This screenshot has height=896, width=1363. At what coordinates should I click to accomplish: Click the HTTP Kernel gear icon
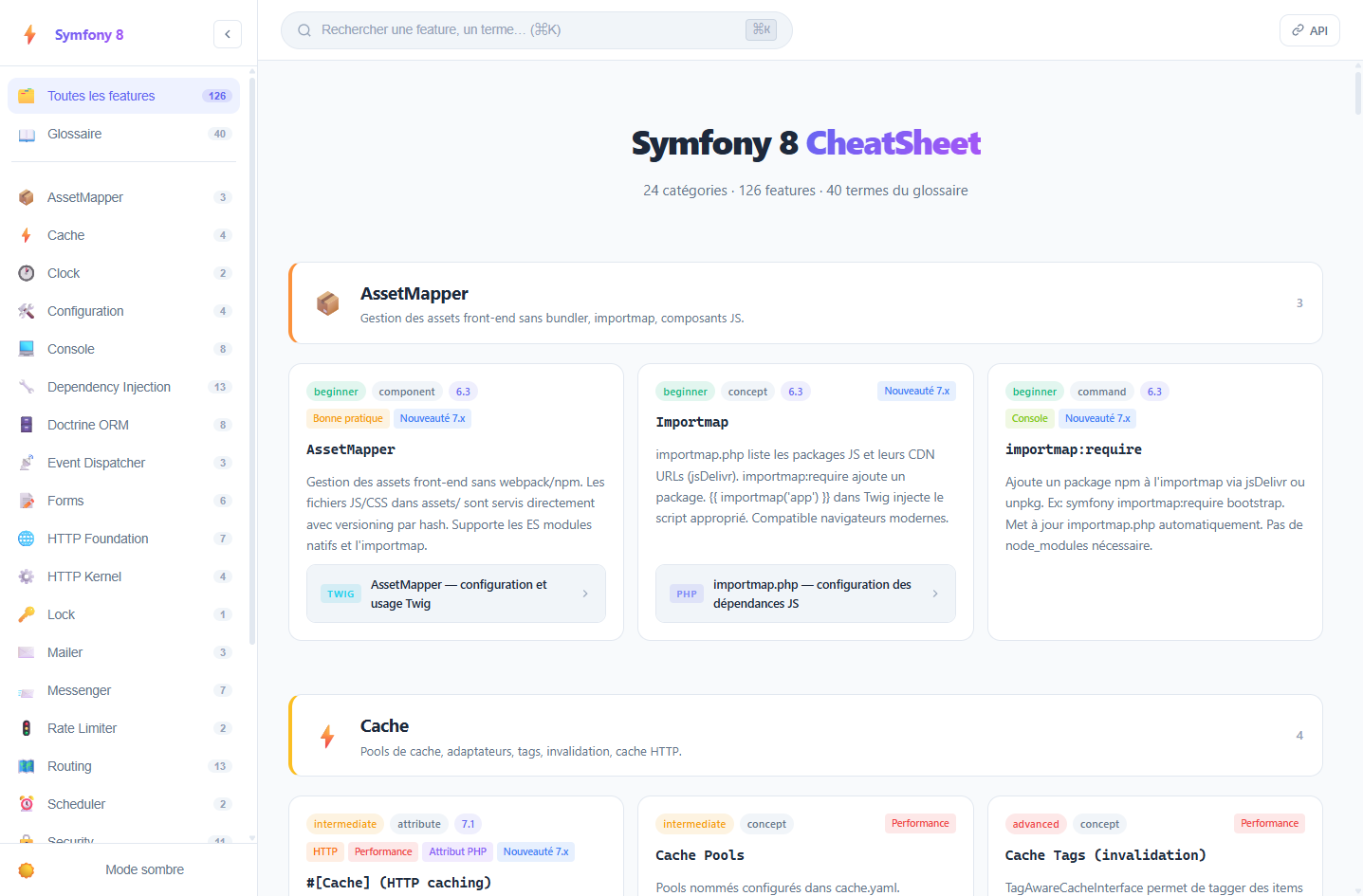pos(27,576)
